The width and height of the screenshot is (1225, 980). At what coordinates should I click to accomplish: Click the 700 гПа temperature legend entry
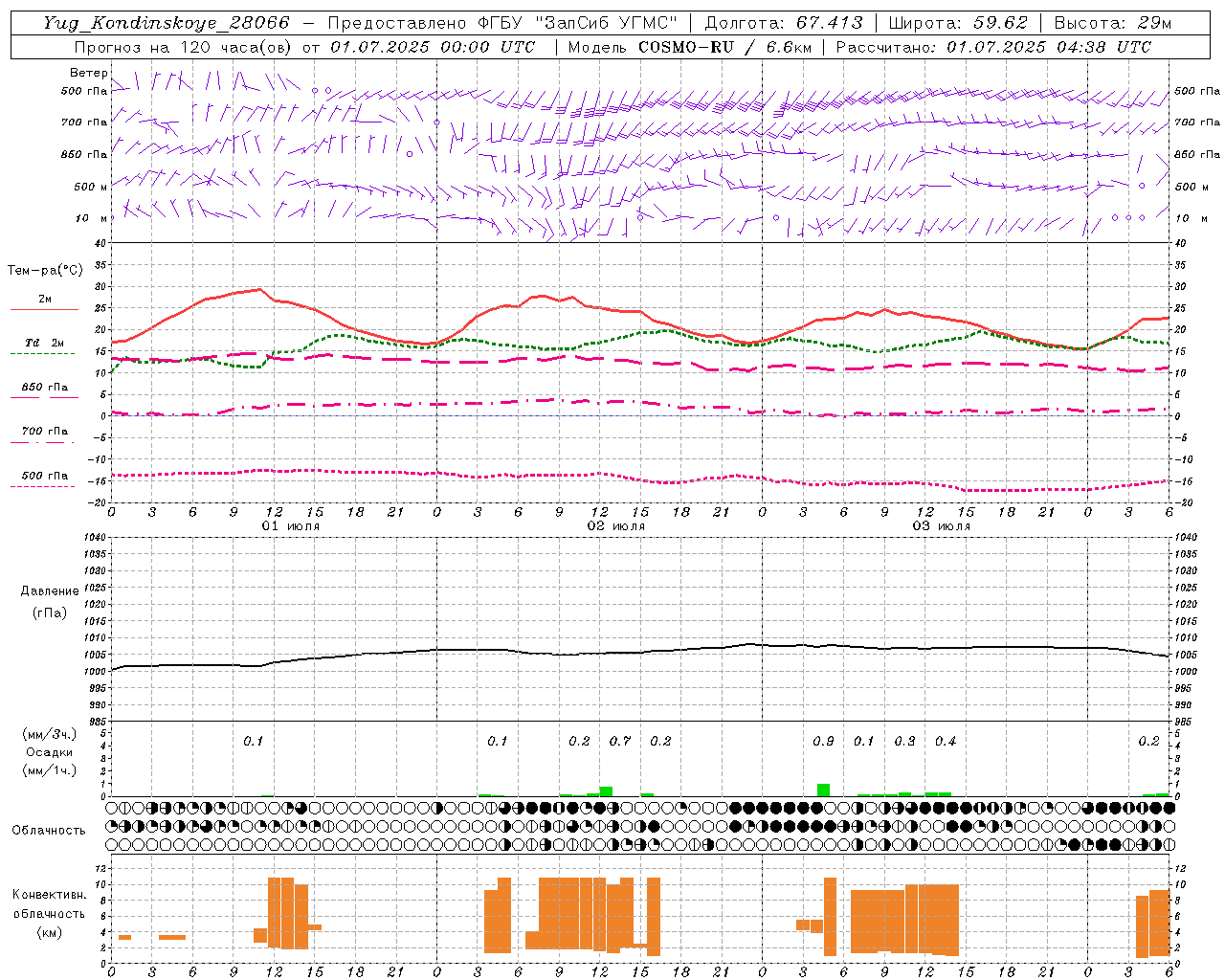tap(44, 432)
